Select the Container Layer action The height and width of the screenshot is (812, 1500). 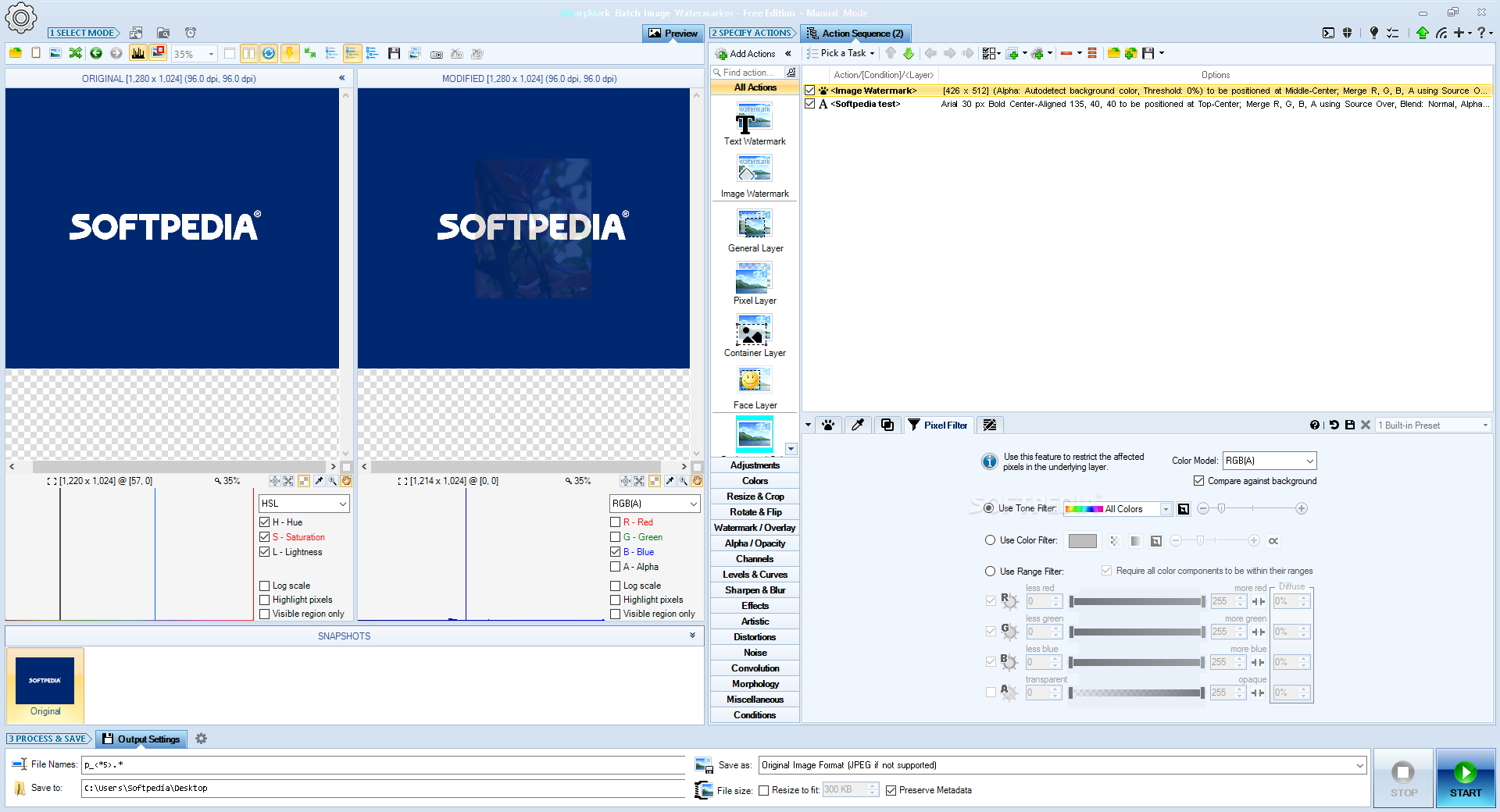click(755, 336)
